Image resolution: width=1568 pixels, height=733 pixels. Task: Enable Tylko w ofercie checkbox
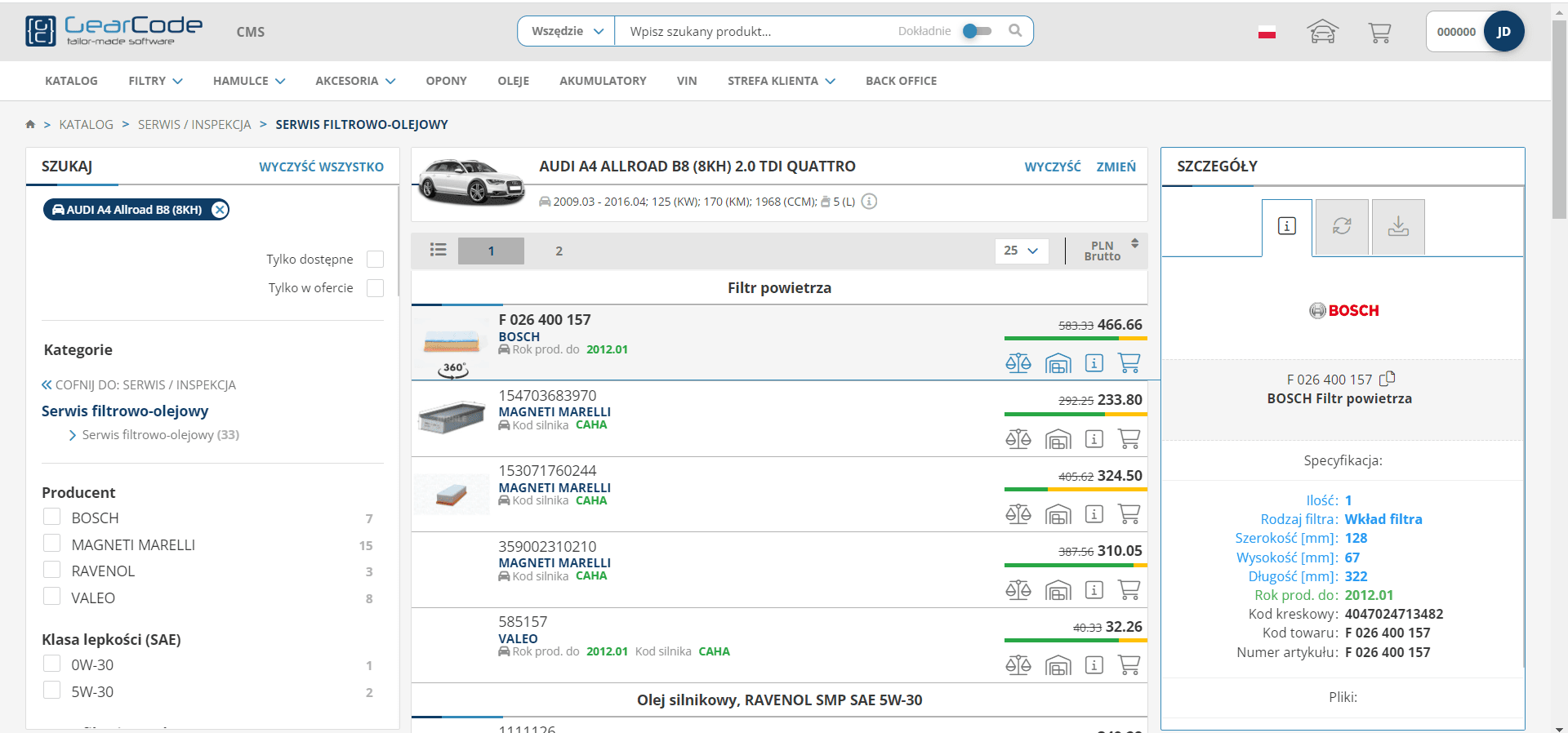pyautogui.click(x=375, y=287)
